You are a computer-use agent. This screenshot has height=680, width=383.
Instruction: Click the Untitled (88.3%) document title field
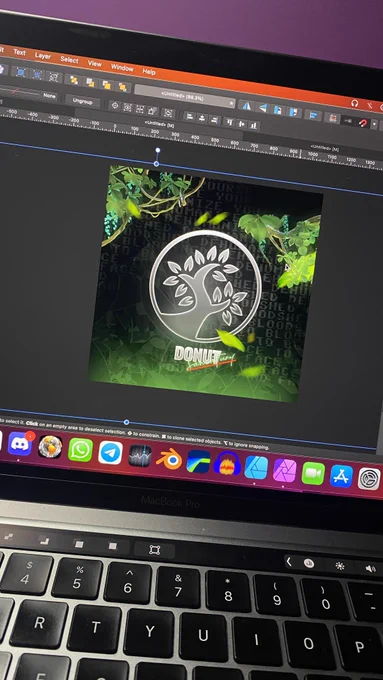(184, 96)
